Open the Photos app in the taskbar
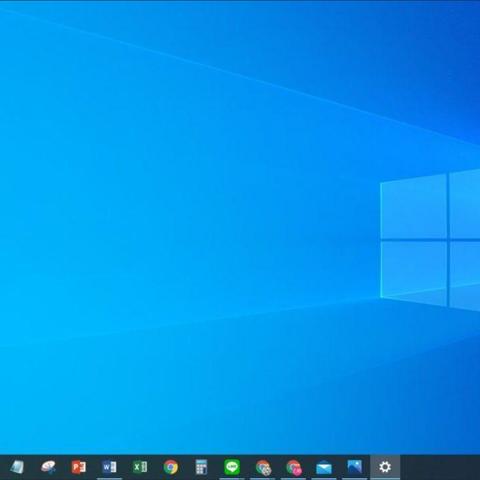 [355, 467]
